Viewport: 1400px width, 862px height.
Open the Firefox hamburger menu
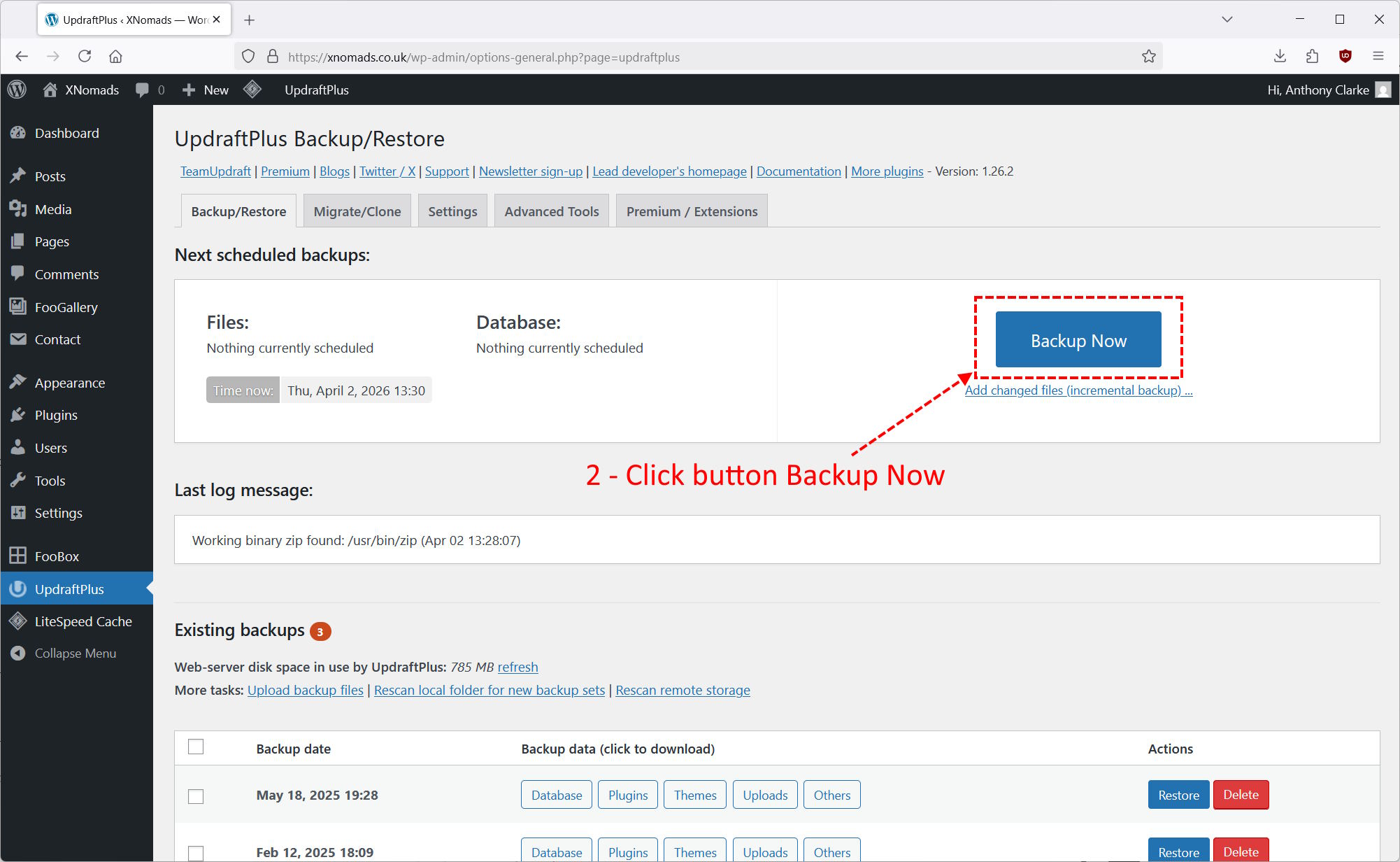(1378, 57)
